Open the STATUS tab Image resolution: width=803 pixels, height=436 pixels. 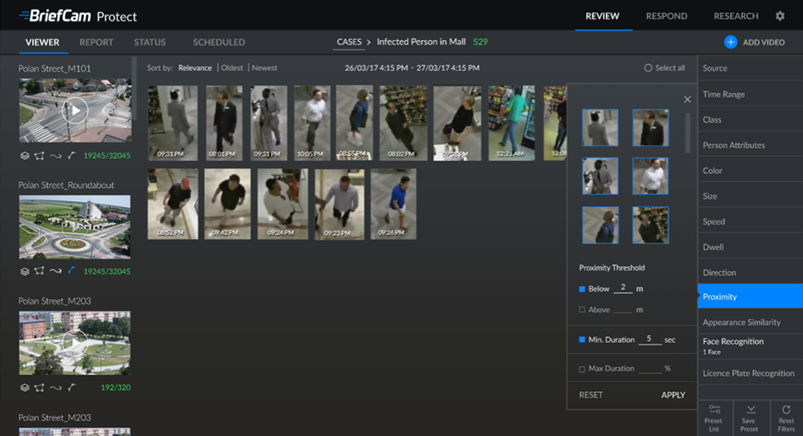tap(150, 42)
